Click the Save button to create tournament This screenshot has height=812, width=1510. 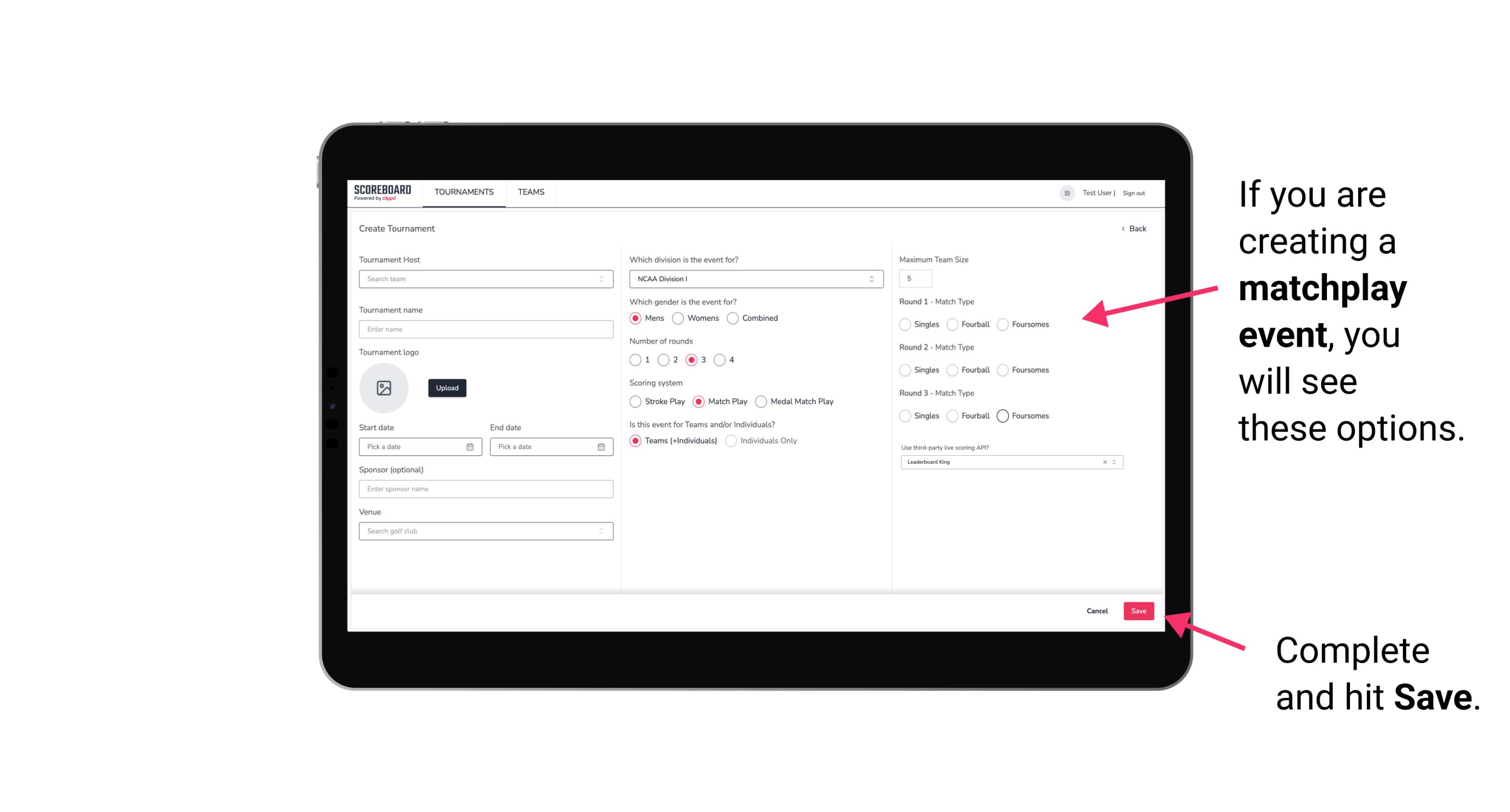pos(1139,611)
